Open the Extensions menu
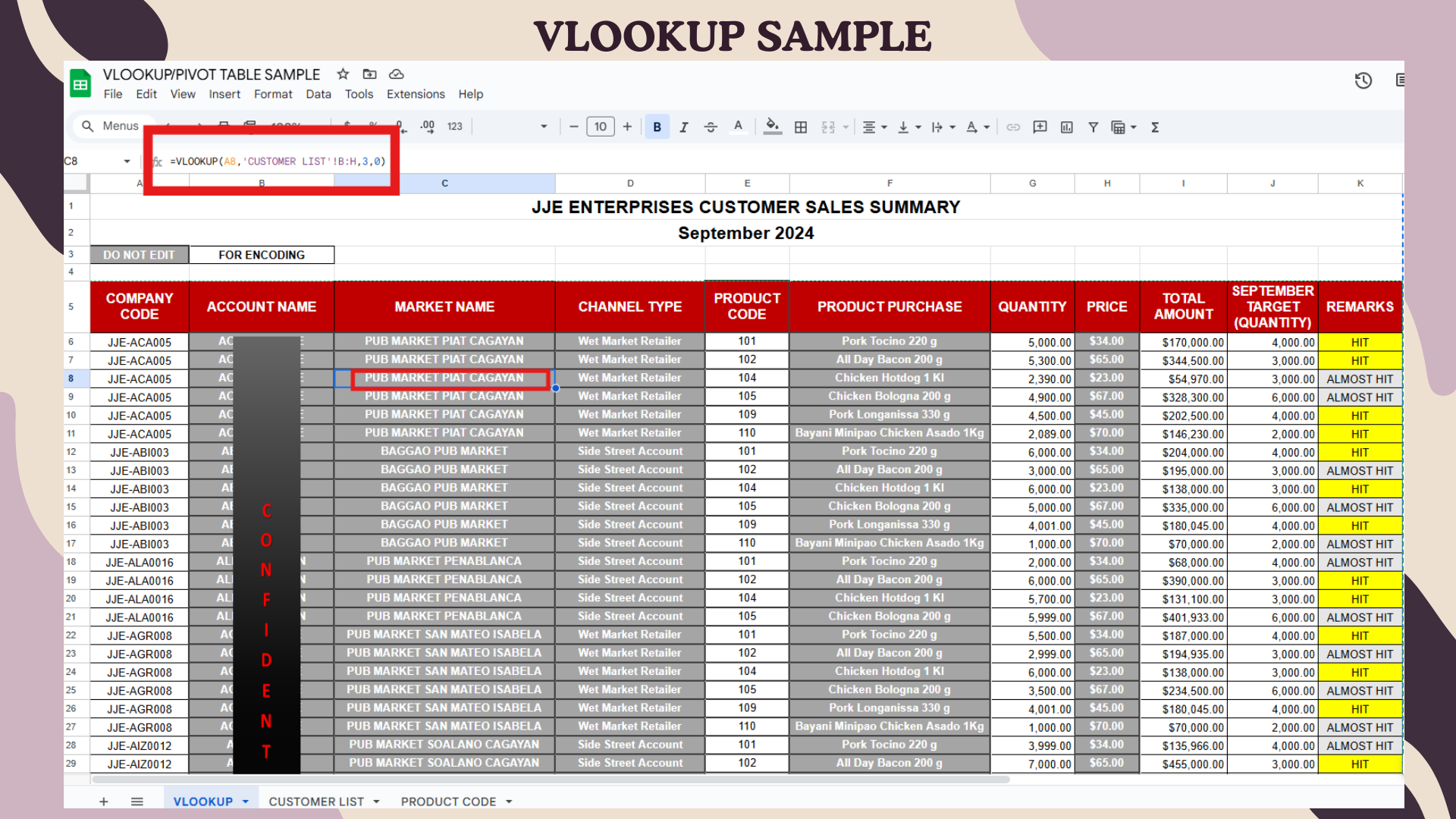This screenshot has height=819, width=1456. pos(416,94)
